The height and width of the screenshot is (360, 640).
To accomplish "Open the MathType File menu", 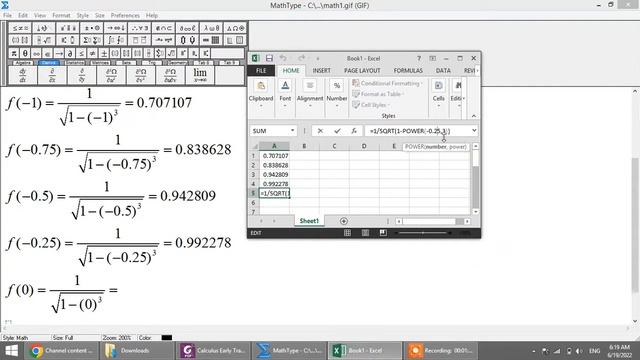I will coord(7,16).
